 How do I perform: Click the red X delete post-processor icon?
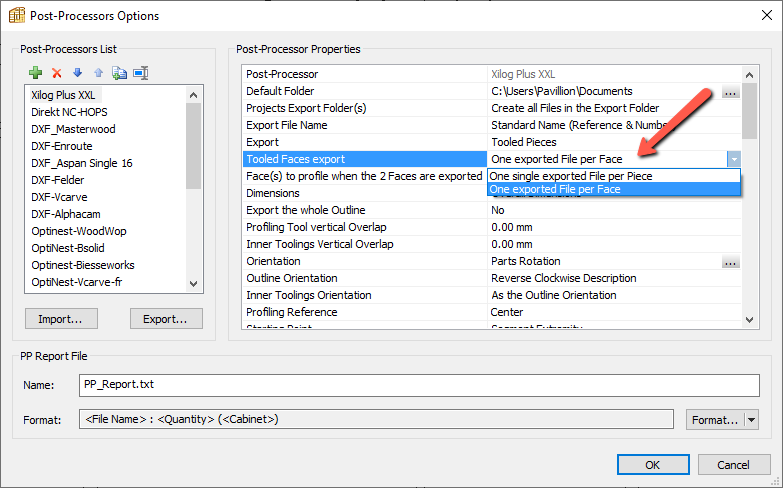(56, 73)
